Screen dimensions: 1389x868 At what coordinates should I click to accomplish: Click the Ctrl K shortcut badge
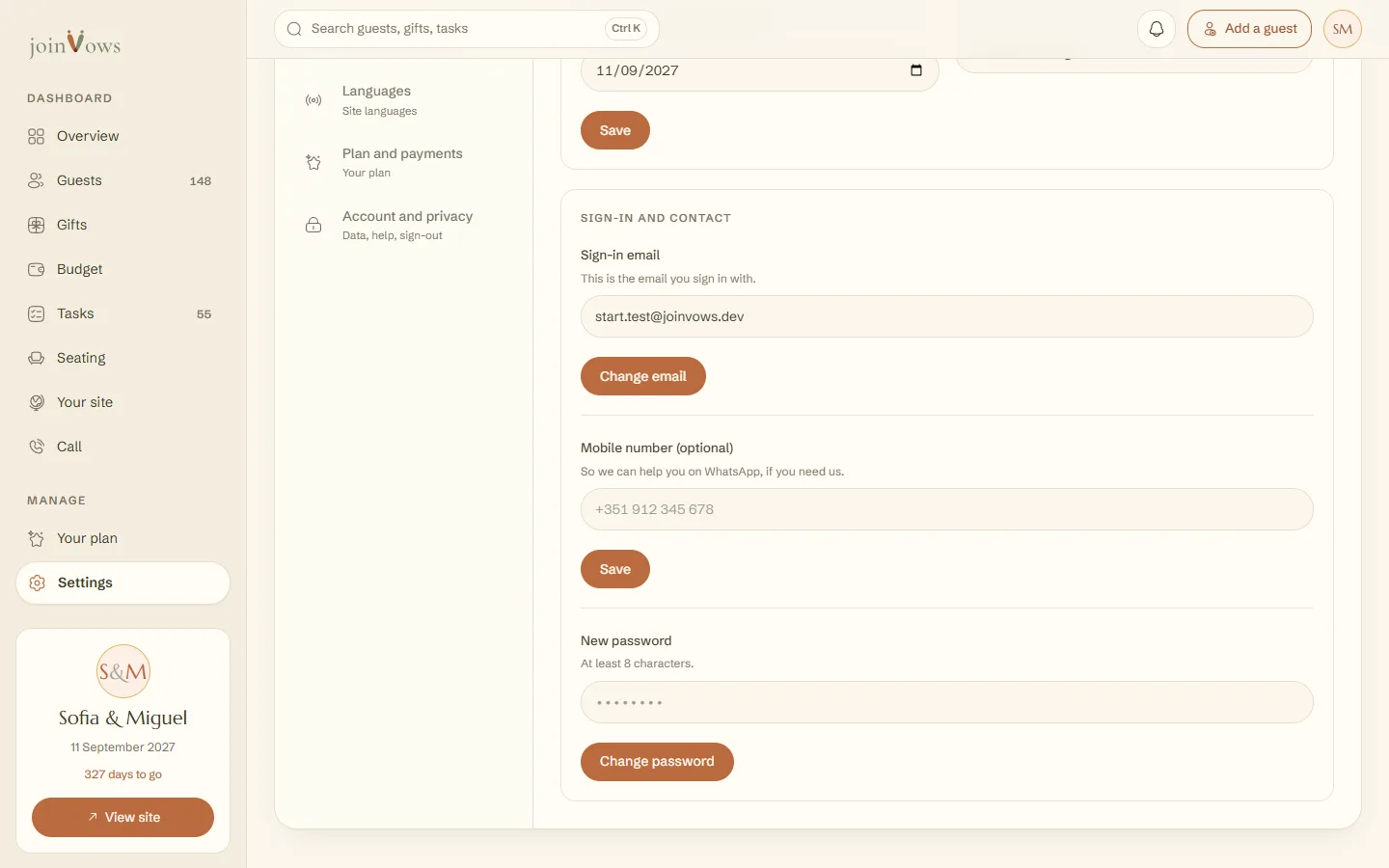click(x=626, y=29)
